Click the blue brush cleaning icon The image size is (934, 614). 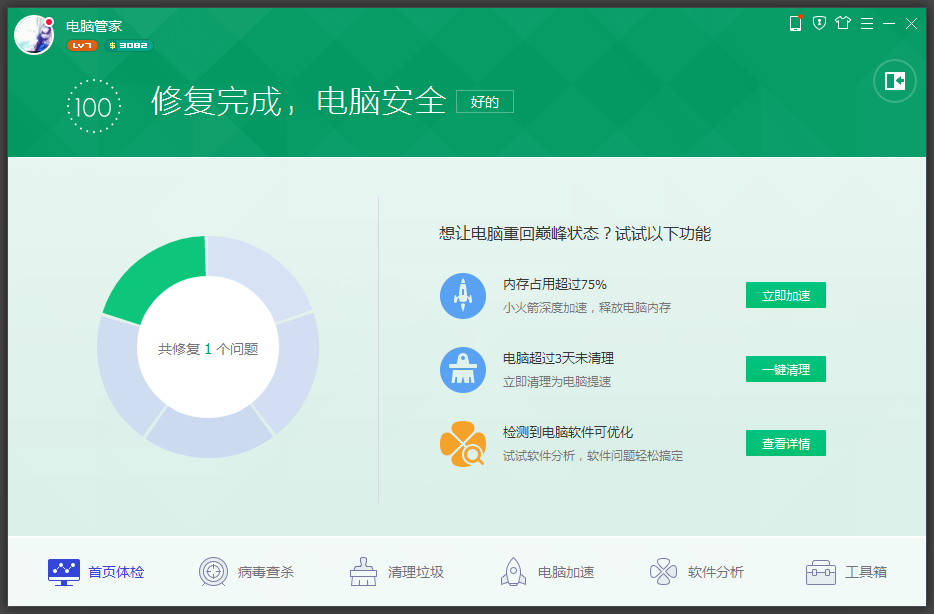463,369
